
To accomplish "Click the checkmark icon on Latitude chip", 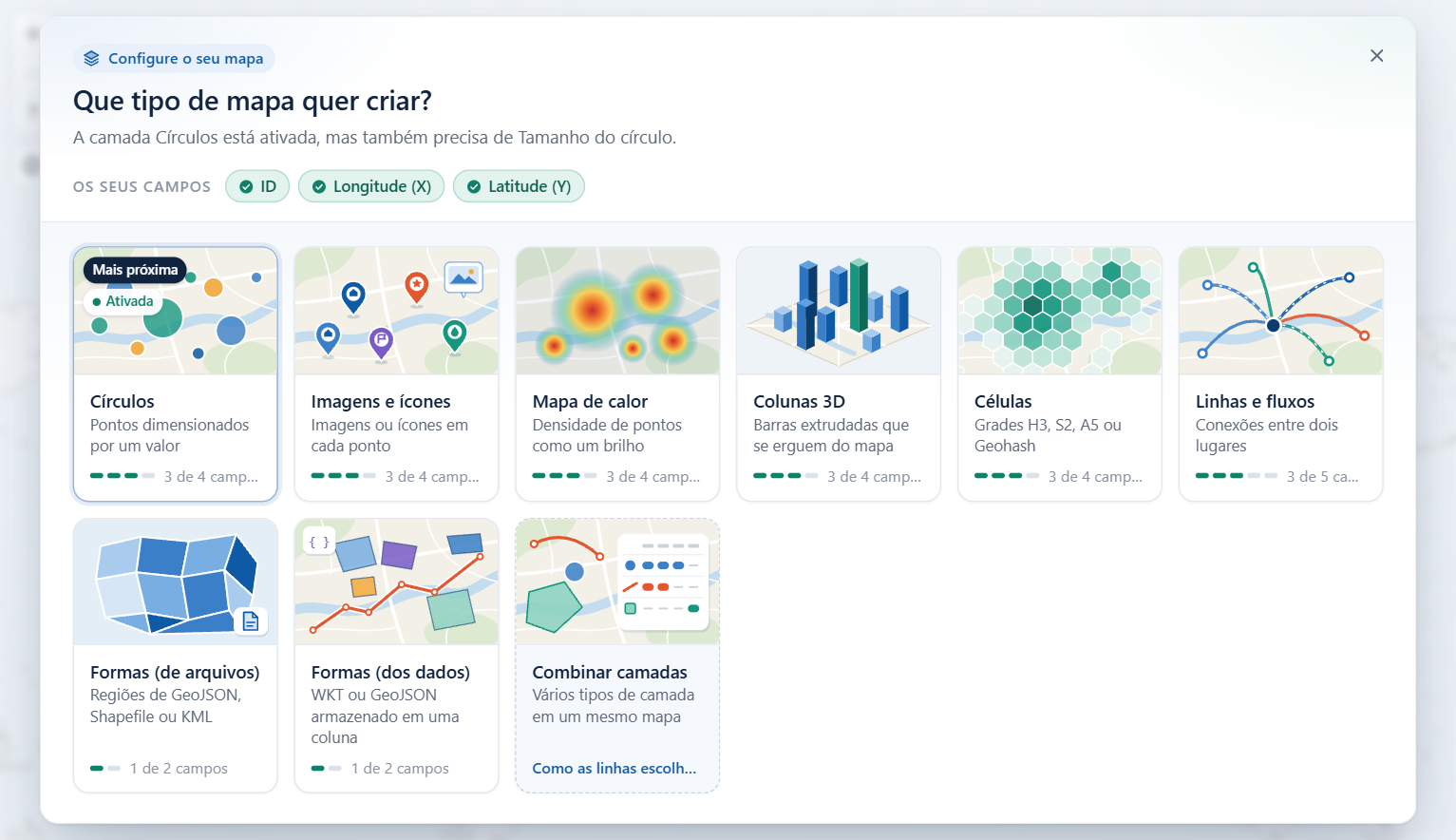I will [474, 187].
